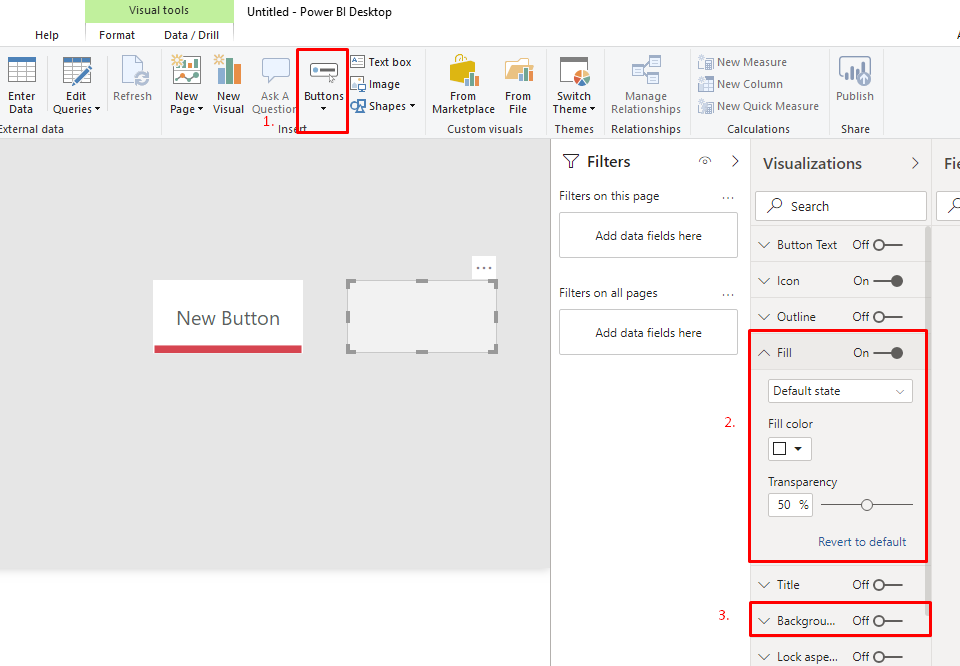
Task: Click the Transparency percent value box
Action: [x=790, y=505]
